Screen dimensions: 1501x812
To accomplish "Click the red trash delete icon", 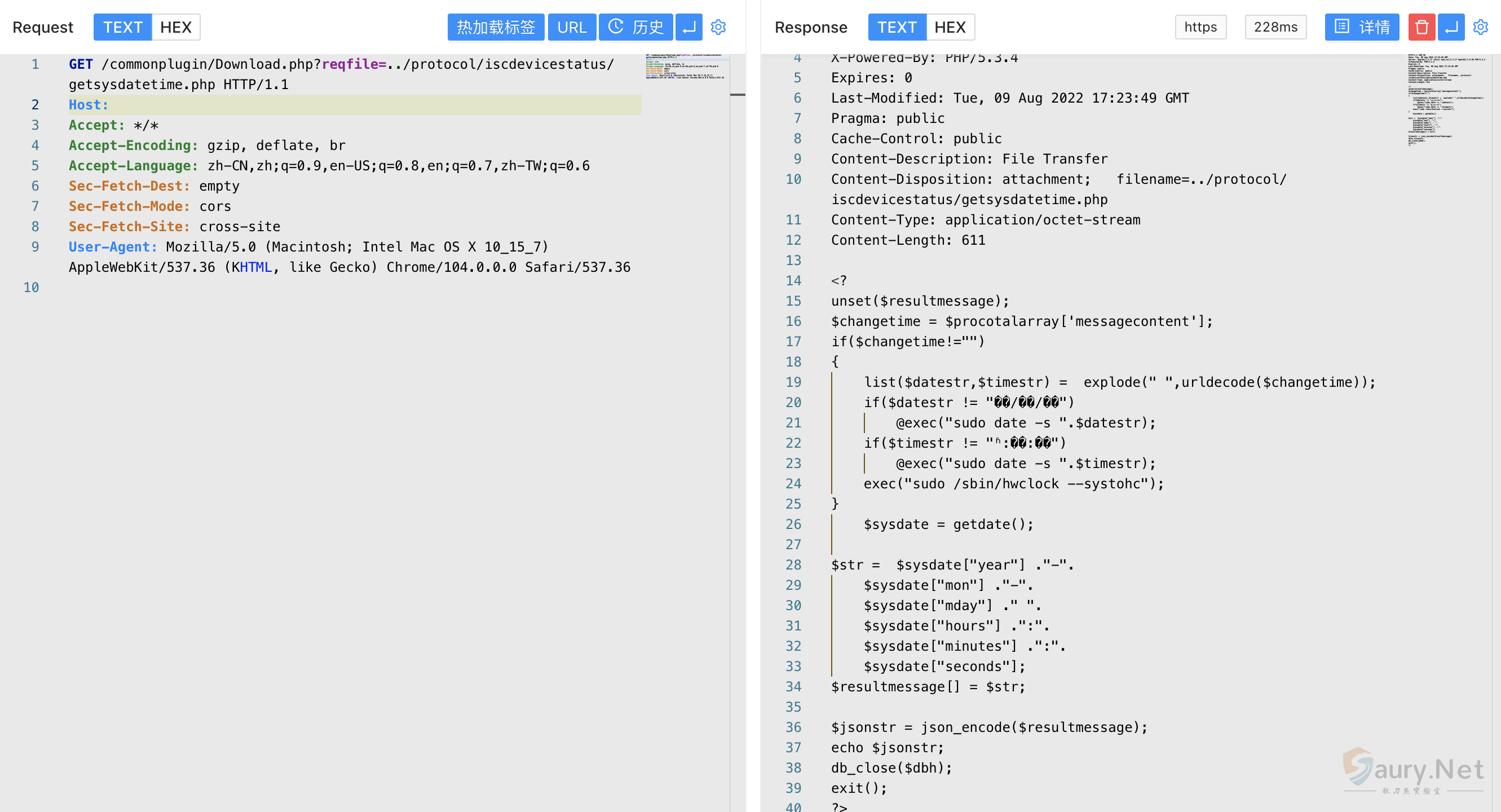I will (x=1421, y=28).
